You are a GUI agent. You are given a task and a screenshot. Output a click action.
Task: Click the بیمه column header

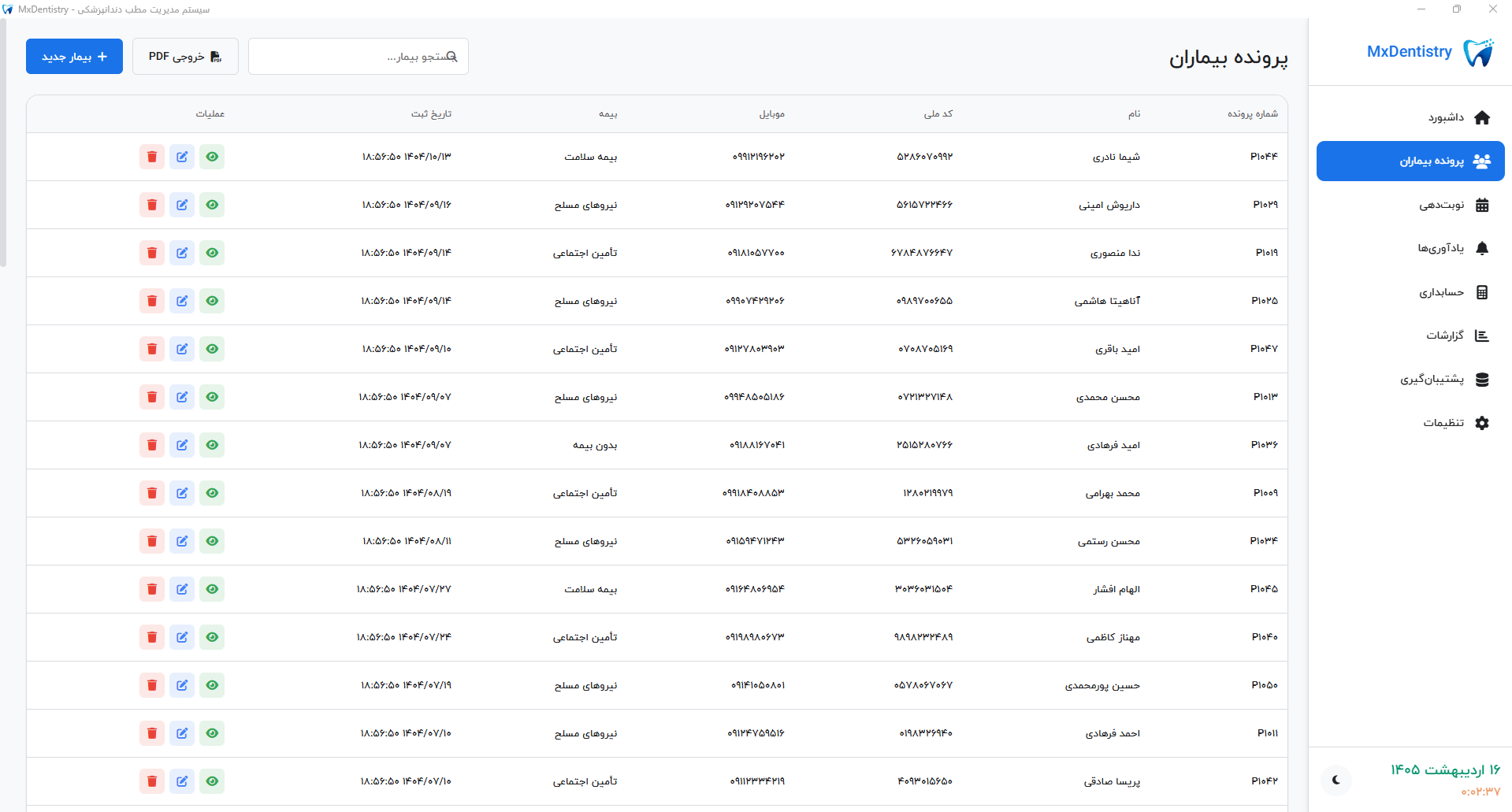[x=607, y=114]
